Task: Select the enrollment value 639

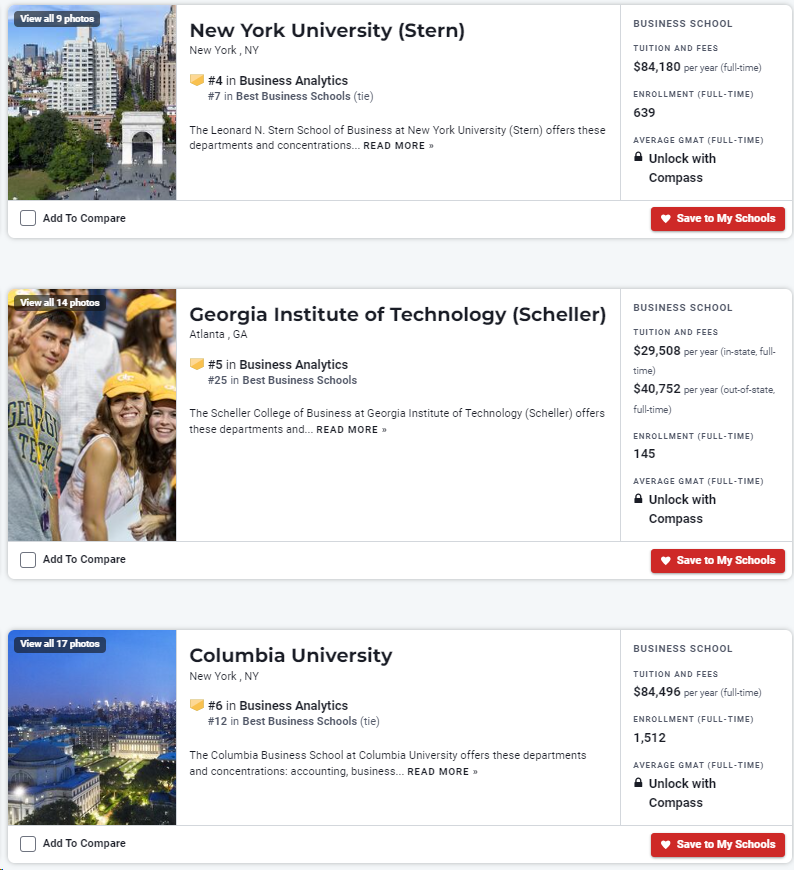Action: [644, 113]
